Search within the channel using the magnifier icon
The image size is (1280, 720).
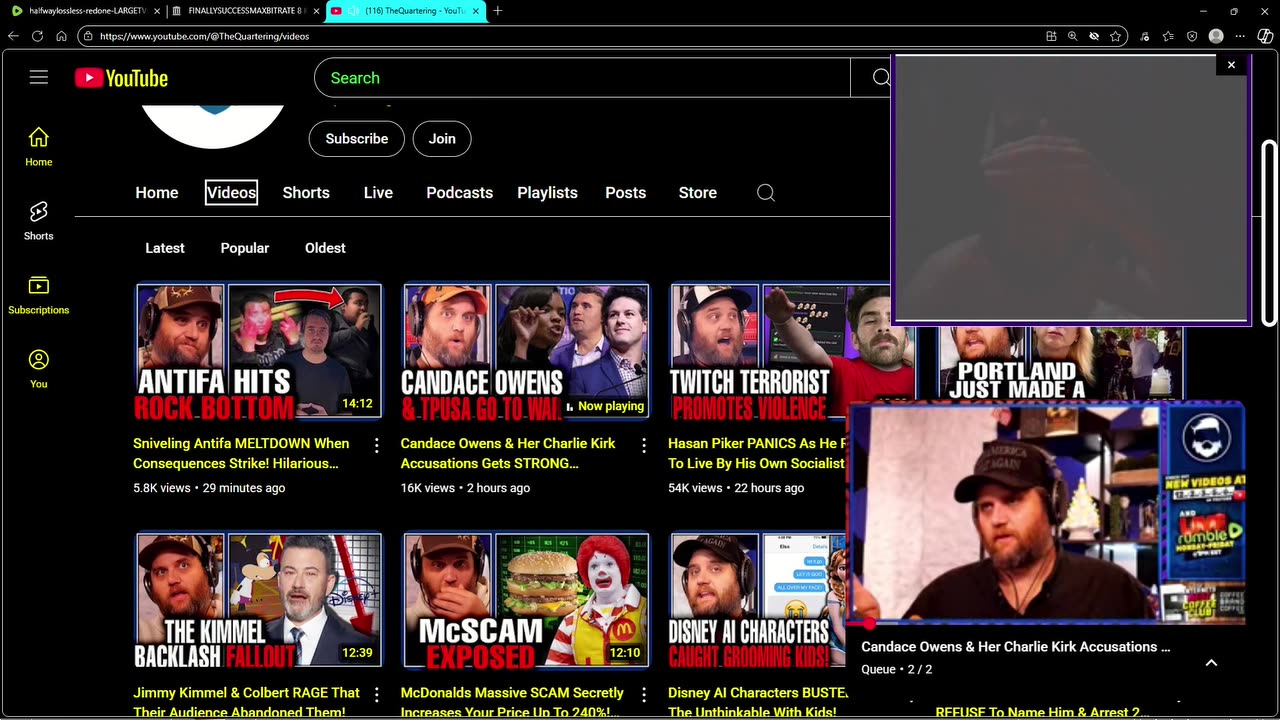766,193
